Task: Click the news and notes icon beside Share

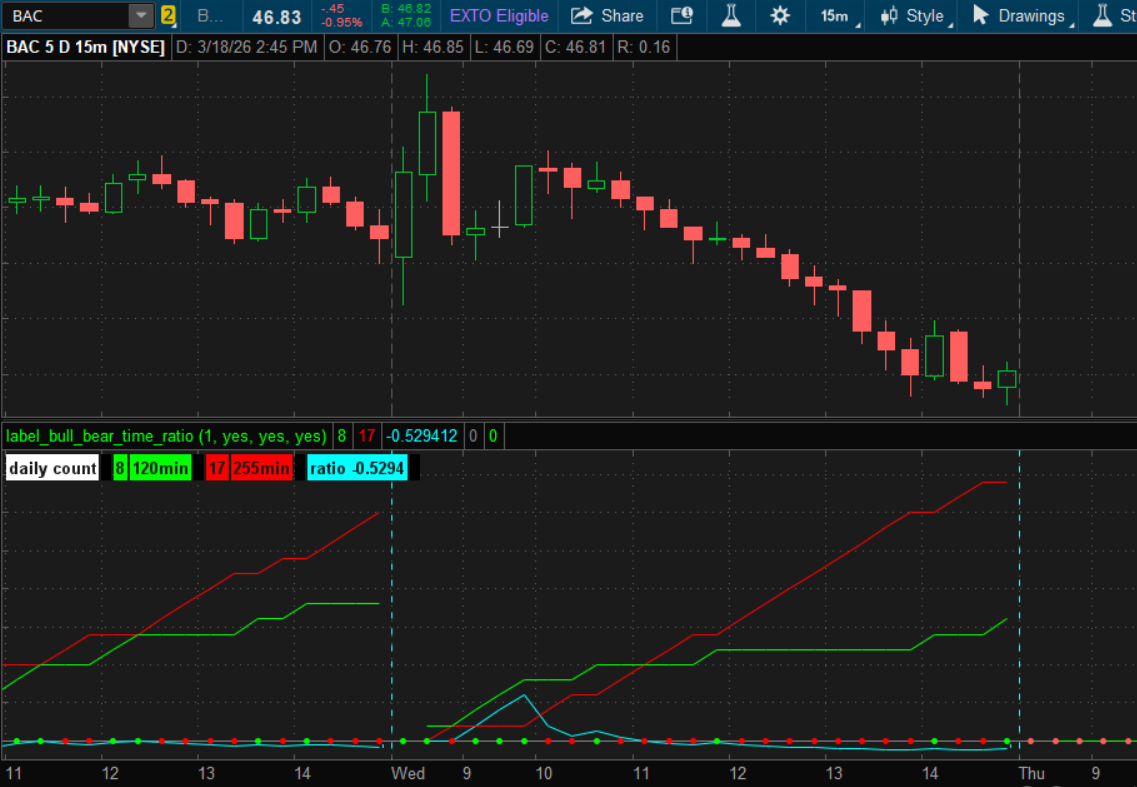Action: pos(681,16)
